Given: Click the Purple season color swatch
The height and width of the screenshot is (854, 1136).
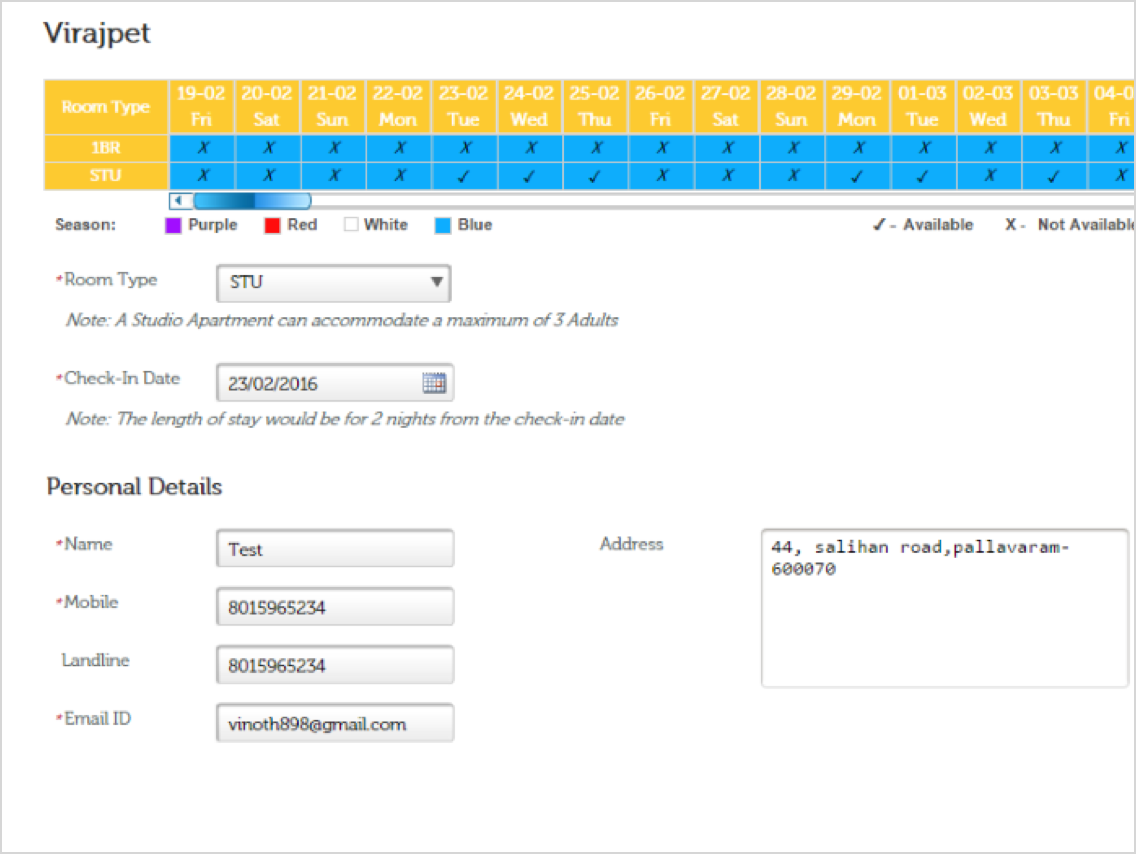Looking at the screenshot, I should pos(172,226).
